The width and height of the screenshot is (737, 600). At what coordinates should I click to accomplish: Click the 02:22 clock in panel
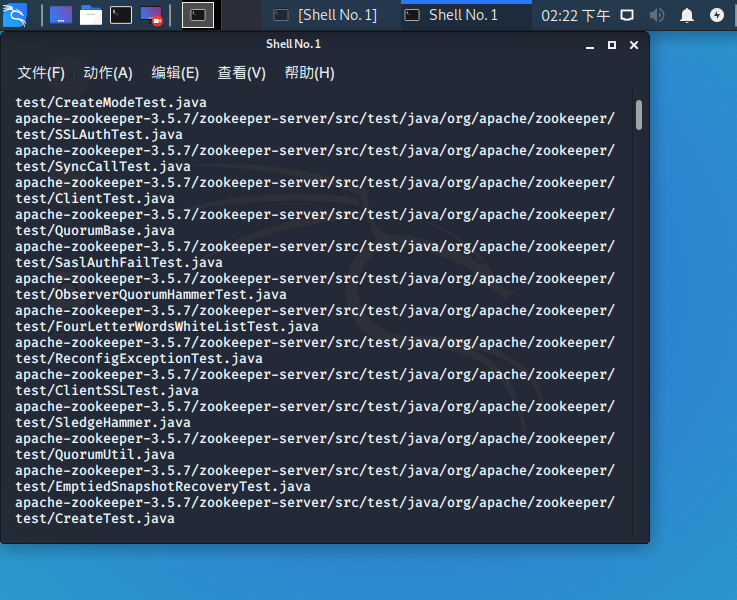click(x=575, y=16)
